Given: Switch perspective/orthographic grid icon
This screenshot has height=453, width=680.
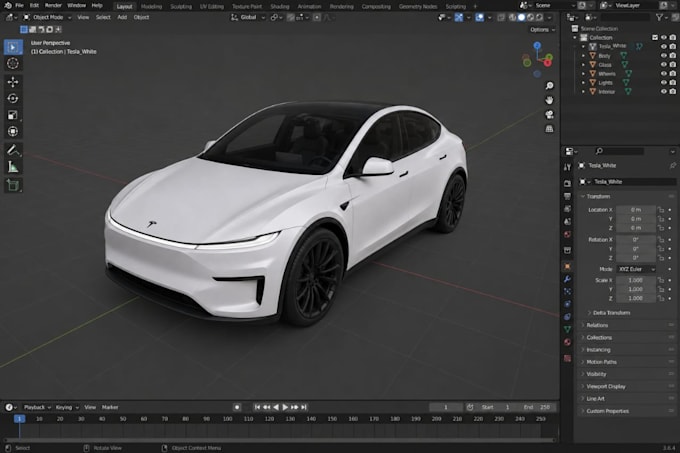Looking at the screenshot, I should point(549,129).
